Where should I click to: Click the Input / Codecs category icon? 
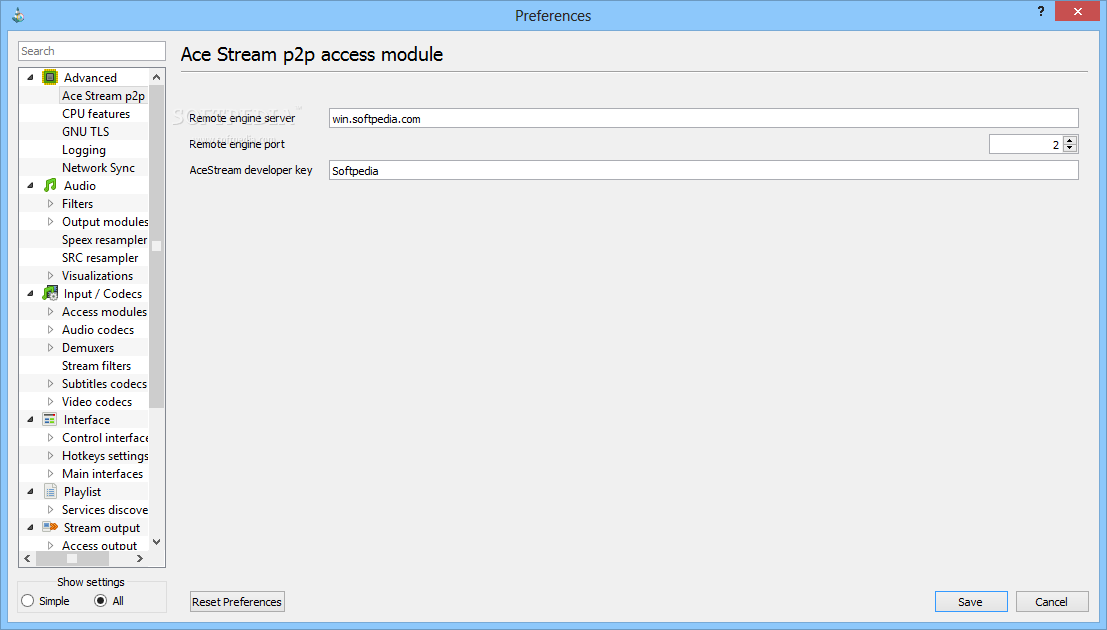coord(49,293)
